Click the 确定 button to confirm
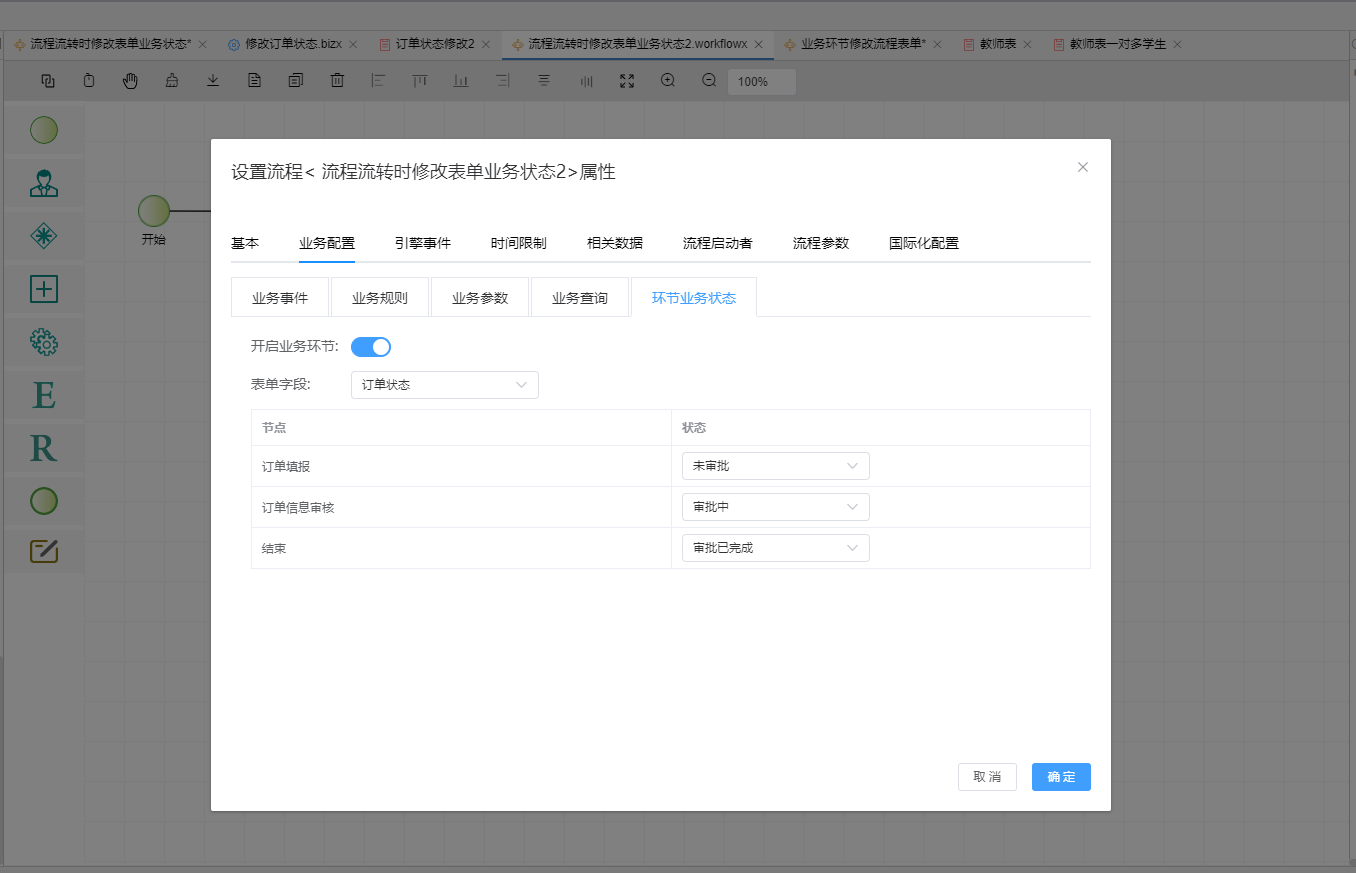 tap(1060, 777)
